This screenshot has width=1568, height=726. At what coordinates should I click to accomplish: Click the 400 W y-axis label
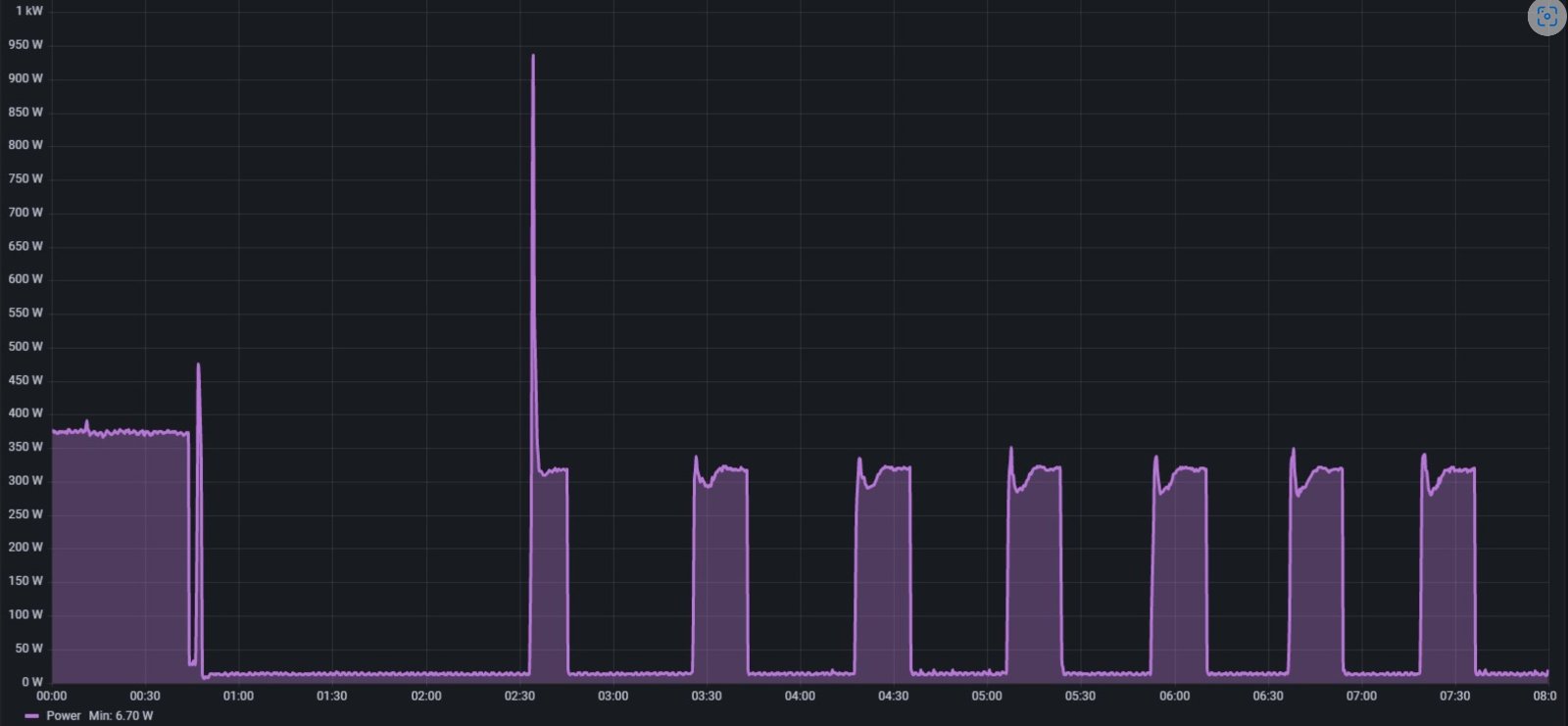25,413
